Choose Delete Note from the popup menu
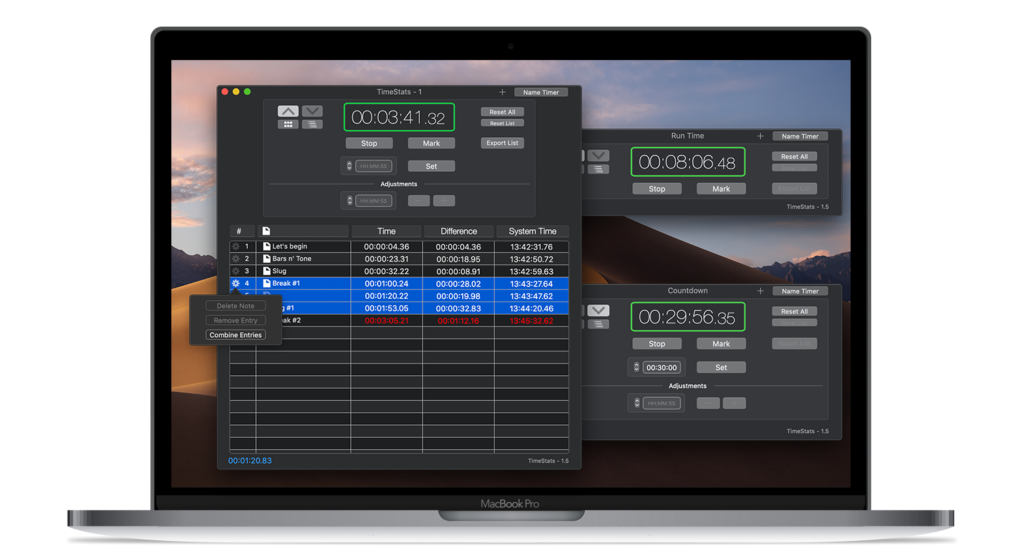Image resolution: width=1024 pixels, height=556 pixels. [x=236, y=306]
